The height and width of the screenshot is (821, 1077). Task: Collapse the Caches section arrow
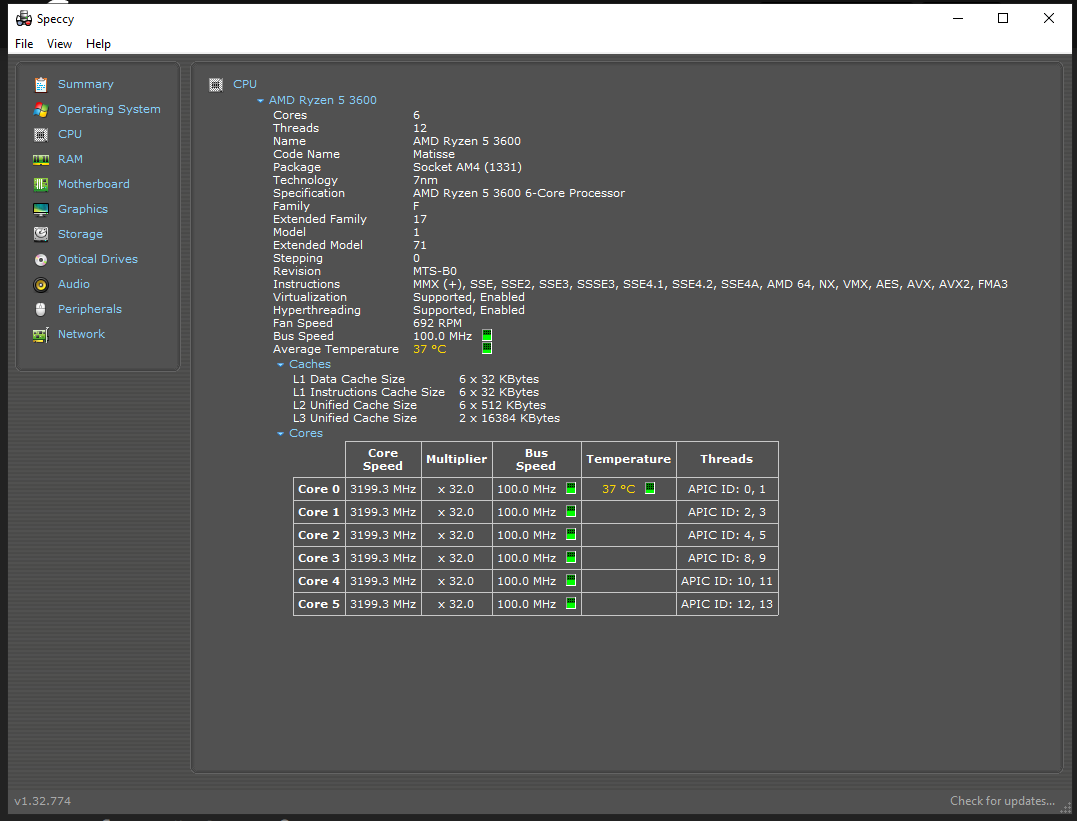280,365
